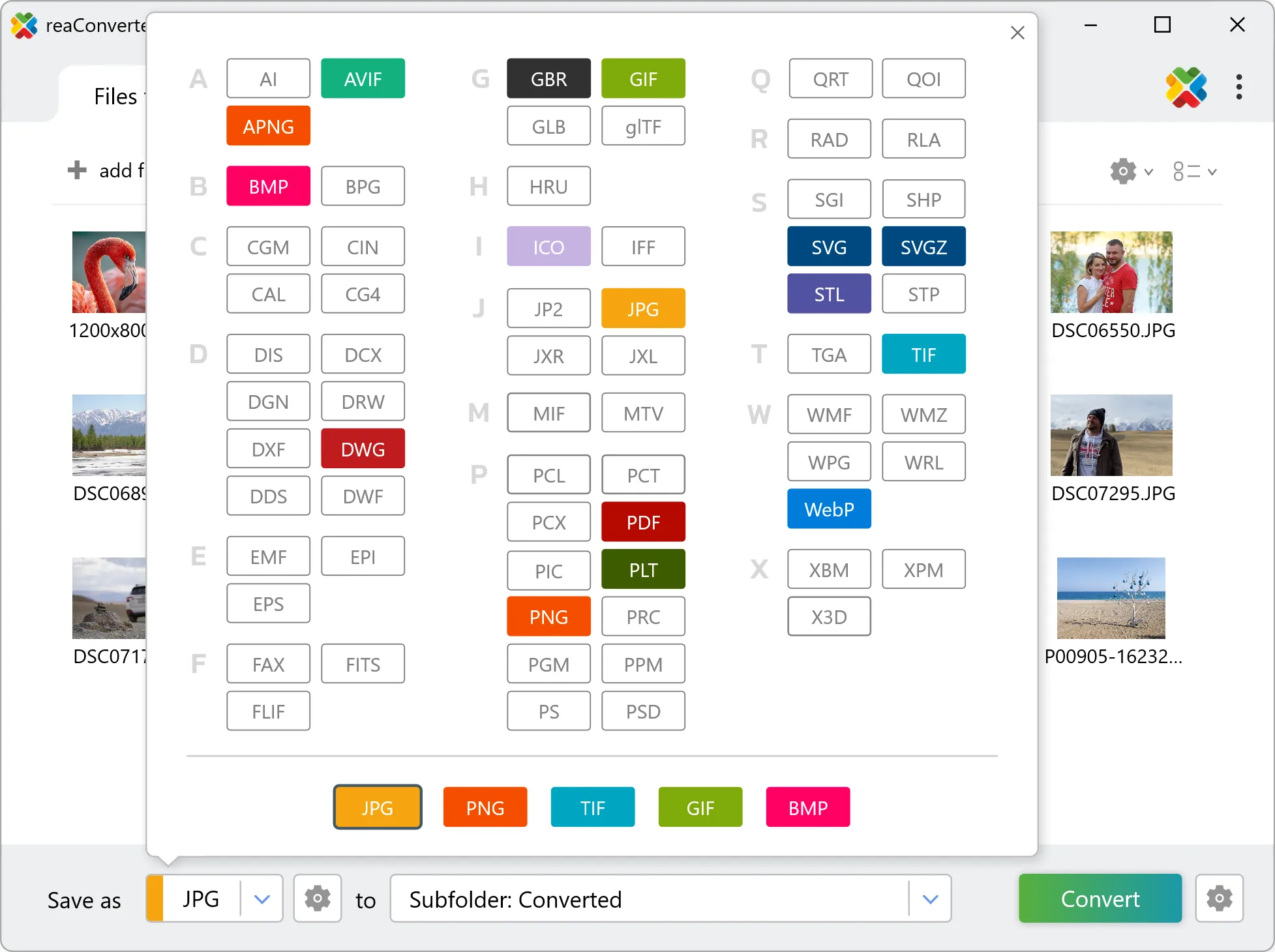Select the EPS format
Screen dimensions: 1275x952
(x=268, y=603)
